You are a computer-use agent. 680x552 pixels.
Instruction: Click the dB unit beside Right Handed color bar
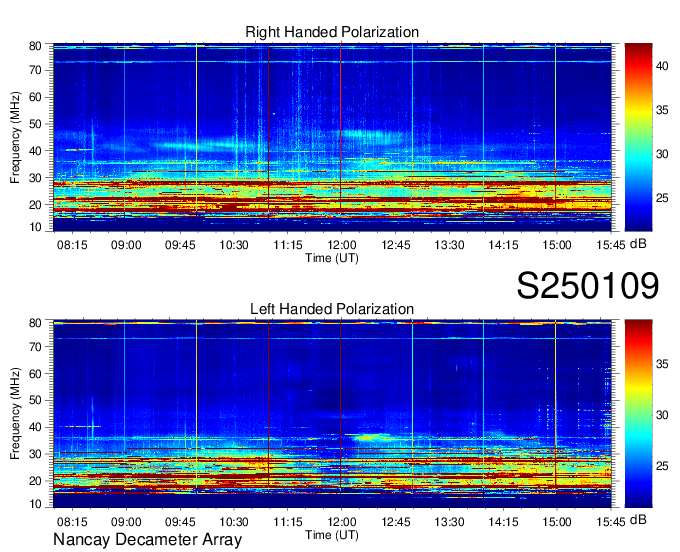638,244
